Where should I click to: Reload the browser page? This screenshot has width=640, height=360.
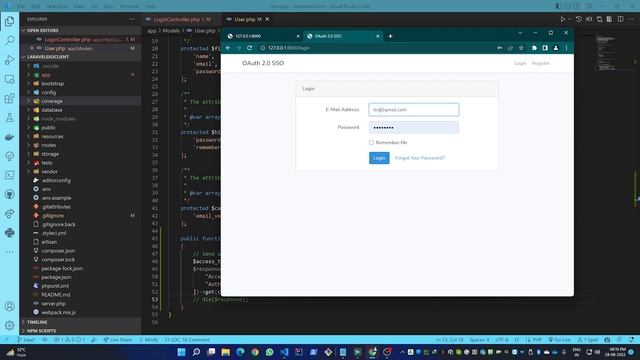(249, 48)
